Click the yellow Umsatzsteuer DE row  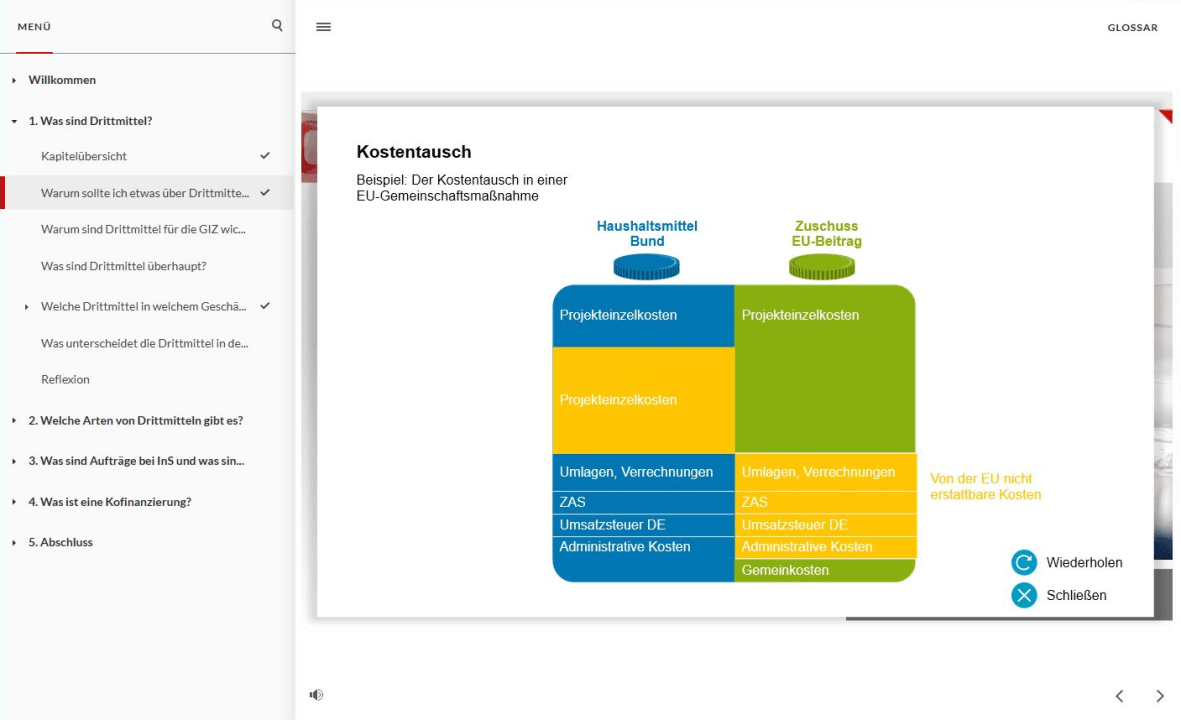(825, 525)
